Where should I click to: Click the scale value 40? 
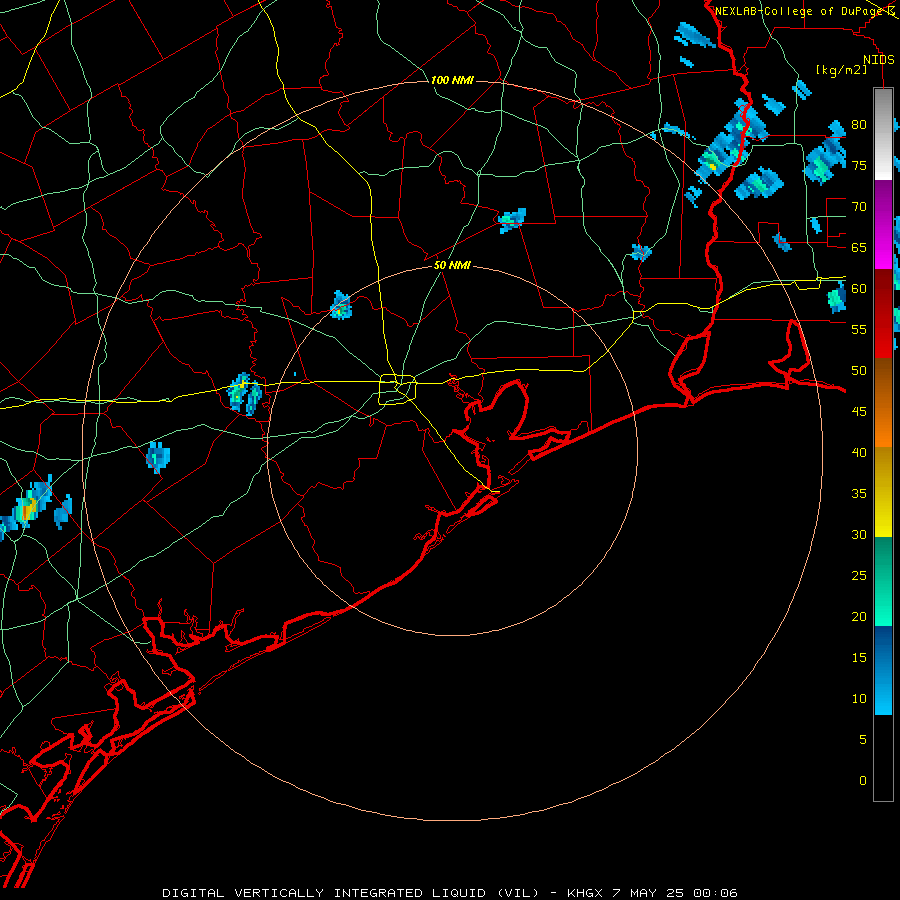(859, 452)
